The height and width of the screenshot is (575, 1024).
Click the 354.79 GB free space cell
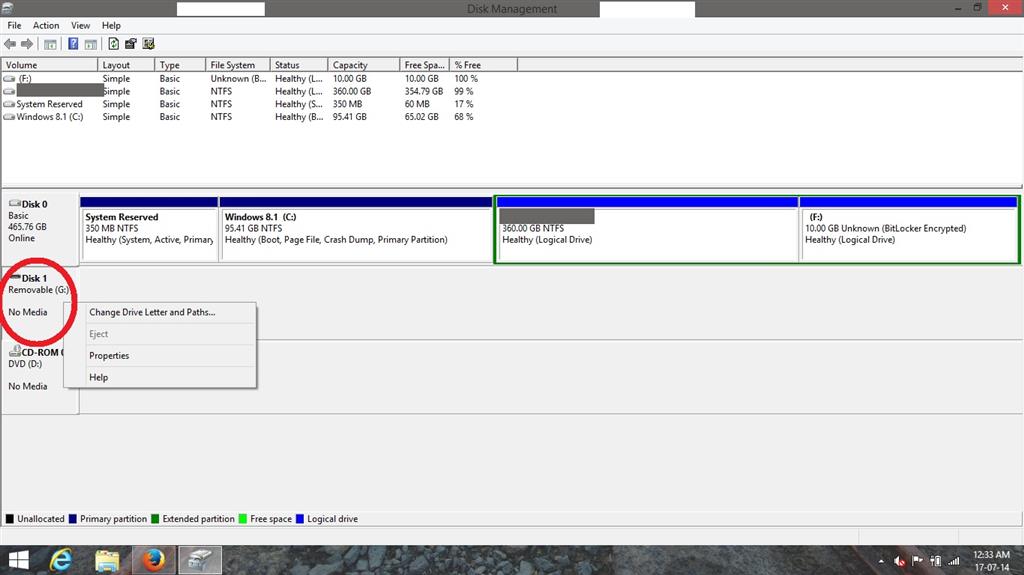(x=424, y=91)
